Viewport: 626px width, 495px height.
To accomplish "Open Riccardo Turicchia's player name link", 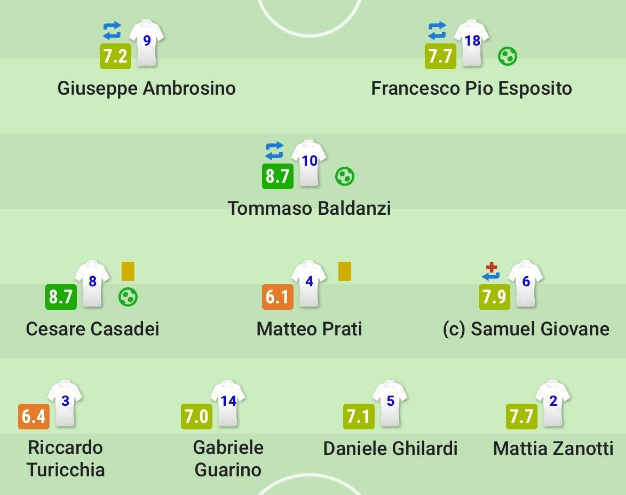I will [x=65, y=459].
